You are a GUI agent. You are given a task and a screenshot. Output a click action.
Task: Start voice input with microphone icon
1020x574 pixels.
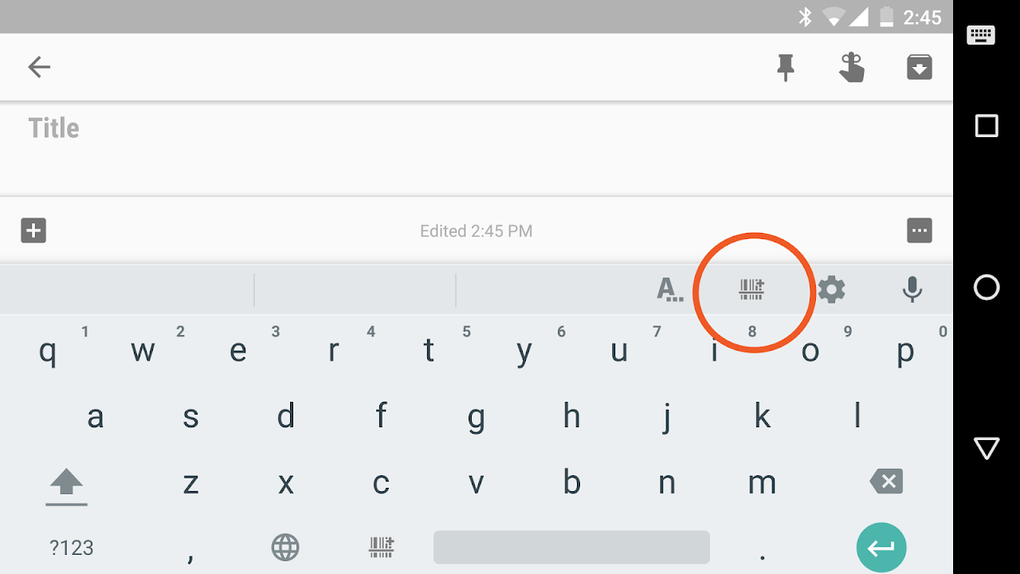[x=913, y=290]
